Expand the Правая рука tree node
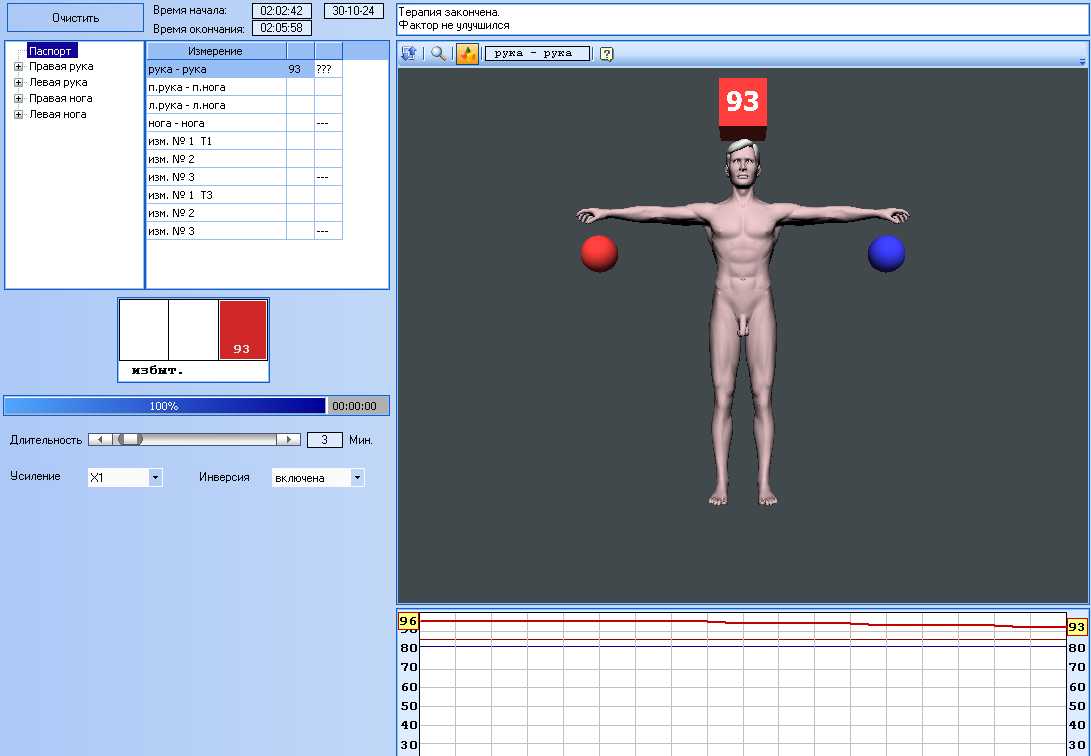Viewport: 1091px width, 756px height. [19, 67]
